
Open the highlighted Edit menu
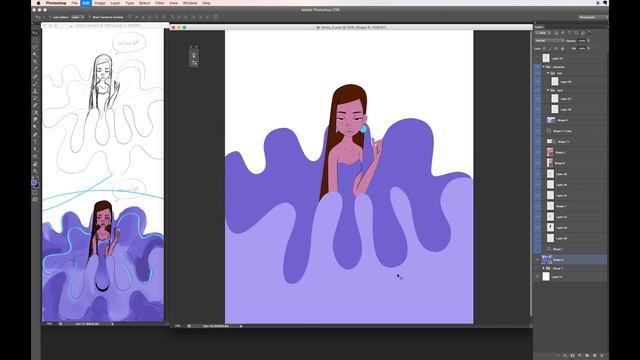click(86, 3)
